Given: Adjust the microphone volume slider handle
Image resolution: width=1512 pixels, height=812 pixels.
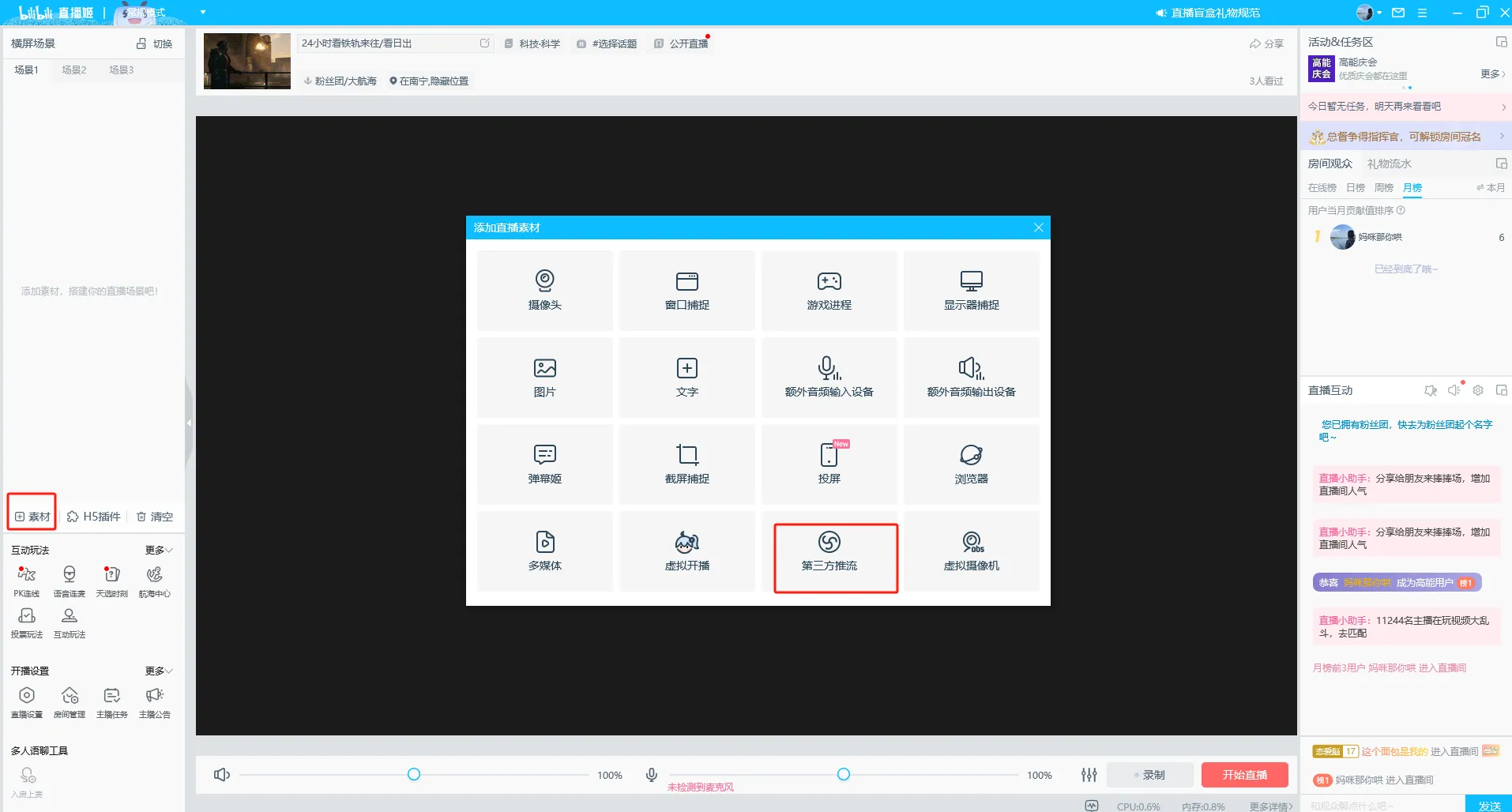Looking at the screenshot, I should [844, 774].
